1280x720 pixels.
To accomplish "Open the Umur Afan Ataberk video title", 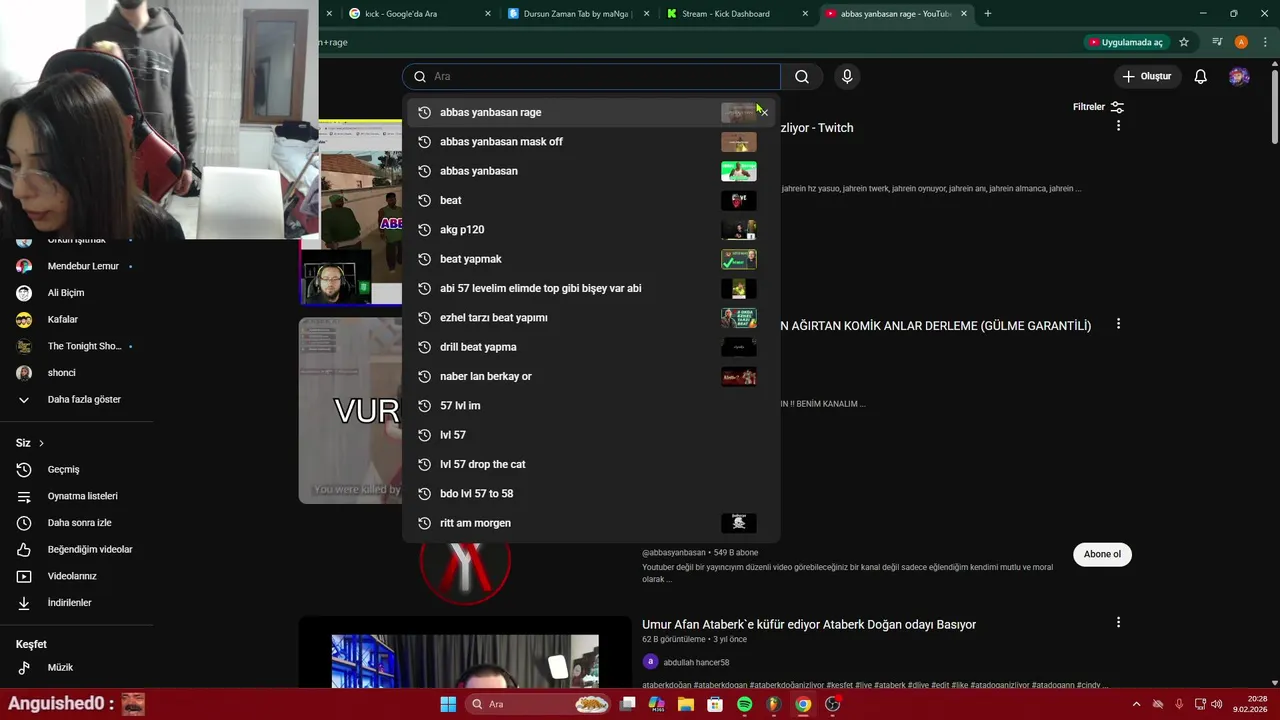I will click(809, 625).
